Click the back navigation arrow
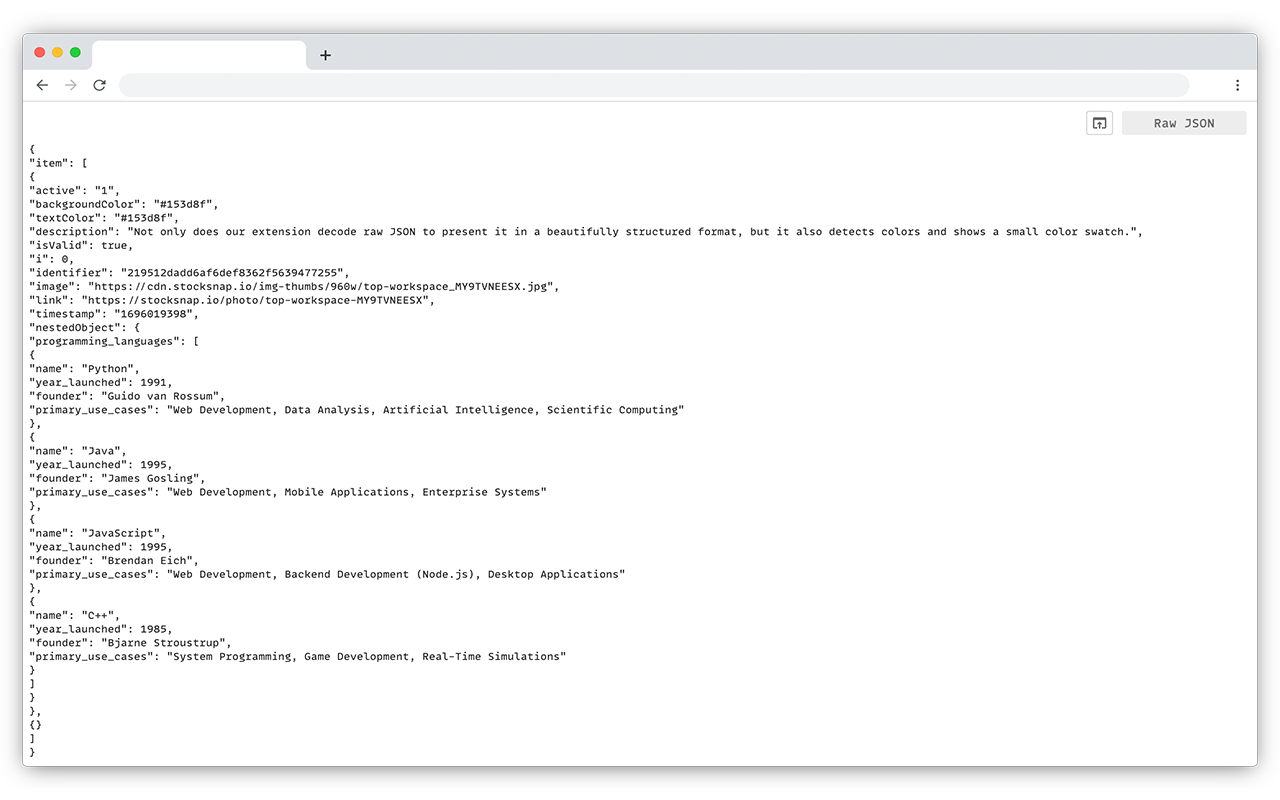 click(x=42, y=85)
